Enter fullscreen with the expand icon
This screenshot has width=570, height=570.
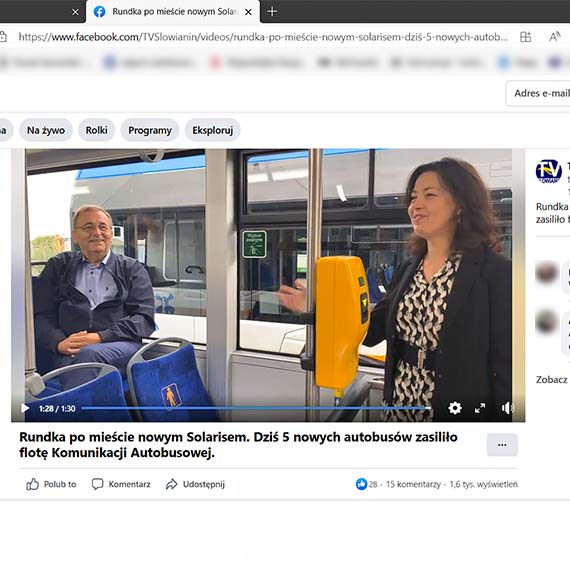coord(480,408)
